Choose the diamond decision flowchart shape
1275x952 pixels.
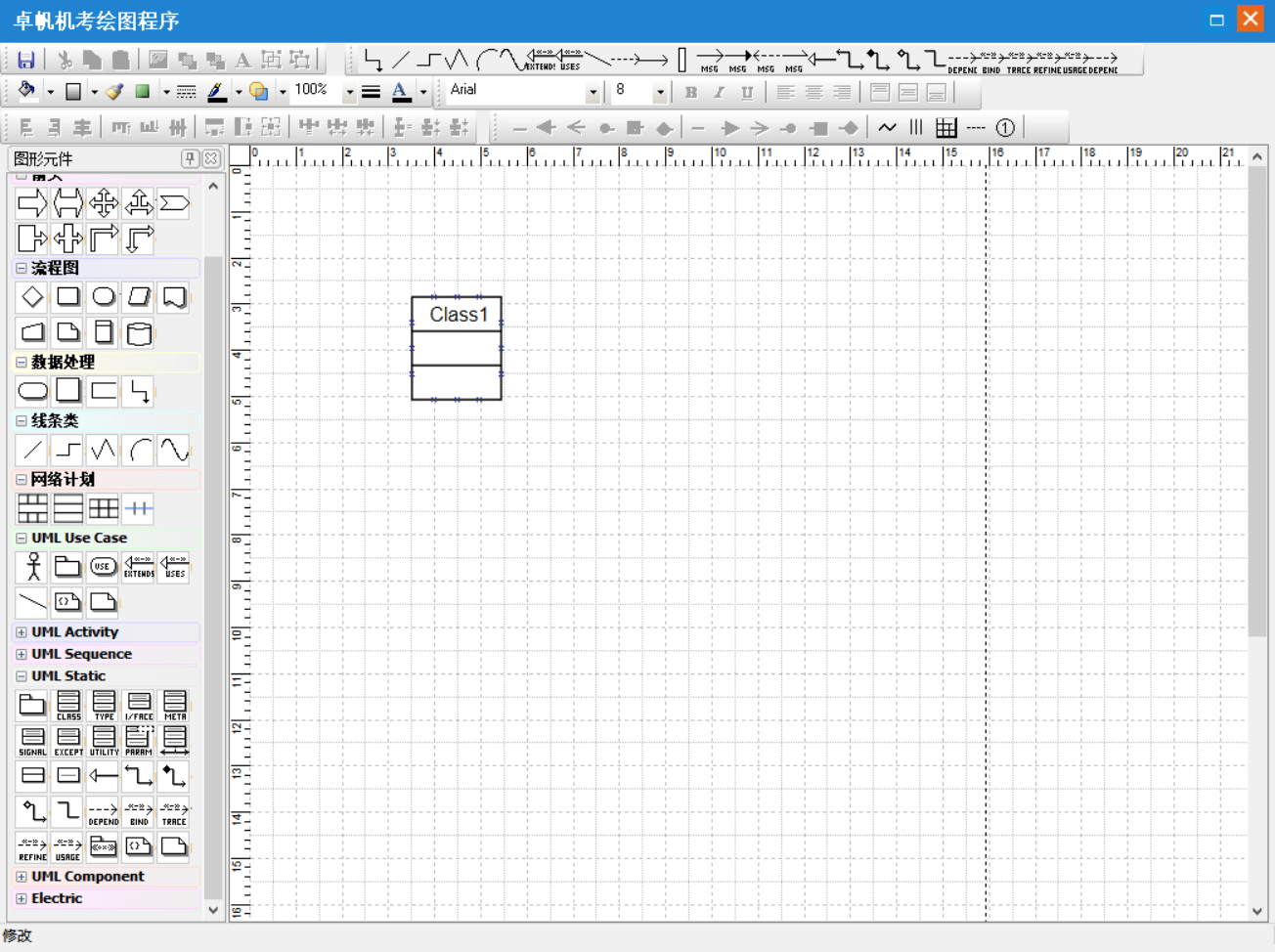tap(32, 297)
